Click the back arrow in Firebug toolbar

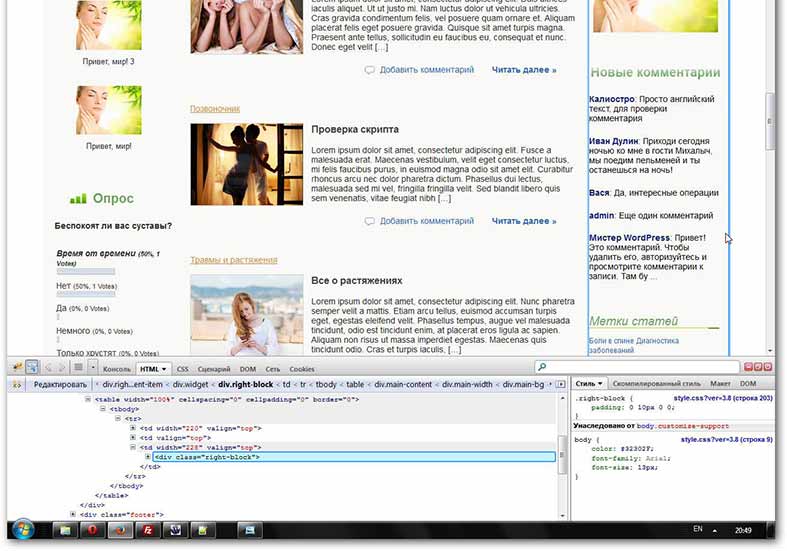(x=47, y=367)
